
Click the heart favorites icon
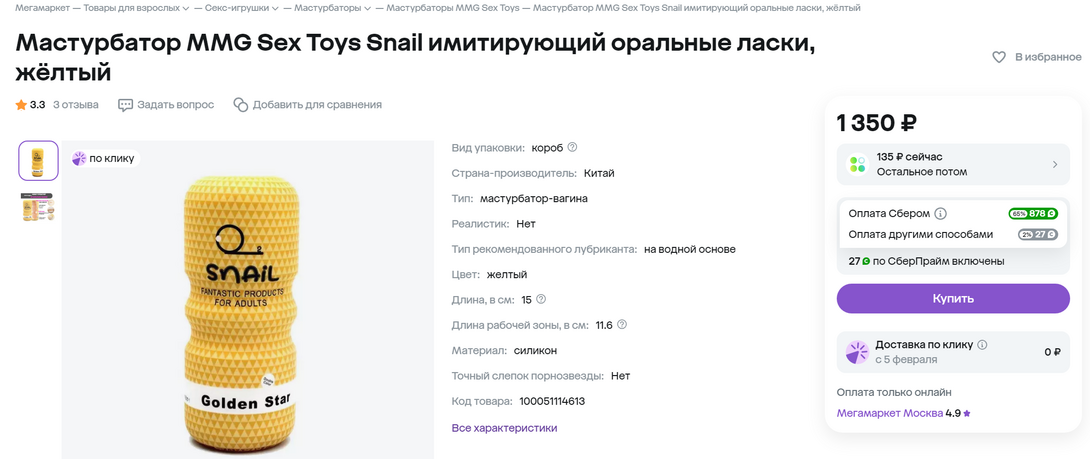pos(999,57)
